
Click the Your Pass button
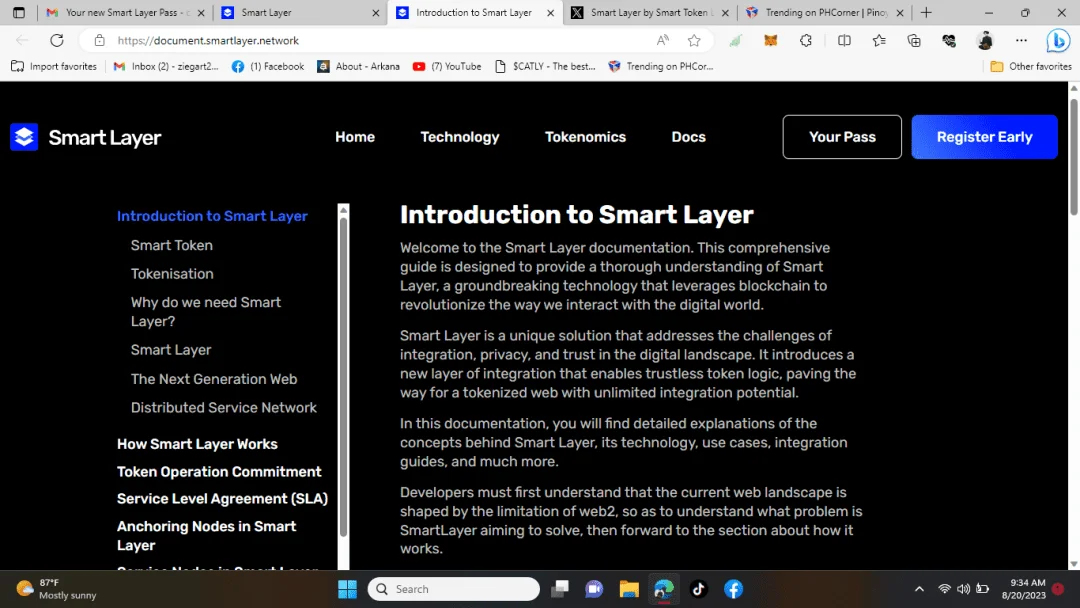coord(842,137)
